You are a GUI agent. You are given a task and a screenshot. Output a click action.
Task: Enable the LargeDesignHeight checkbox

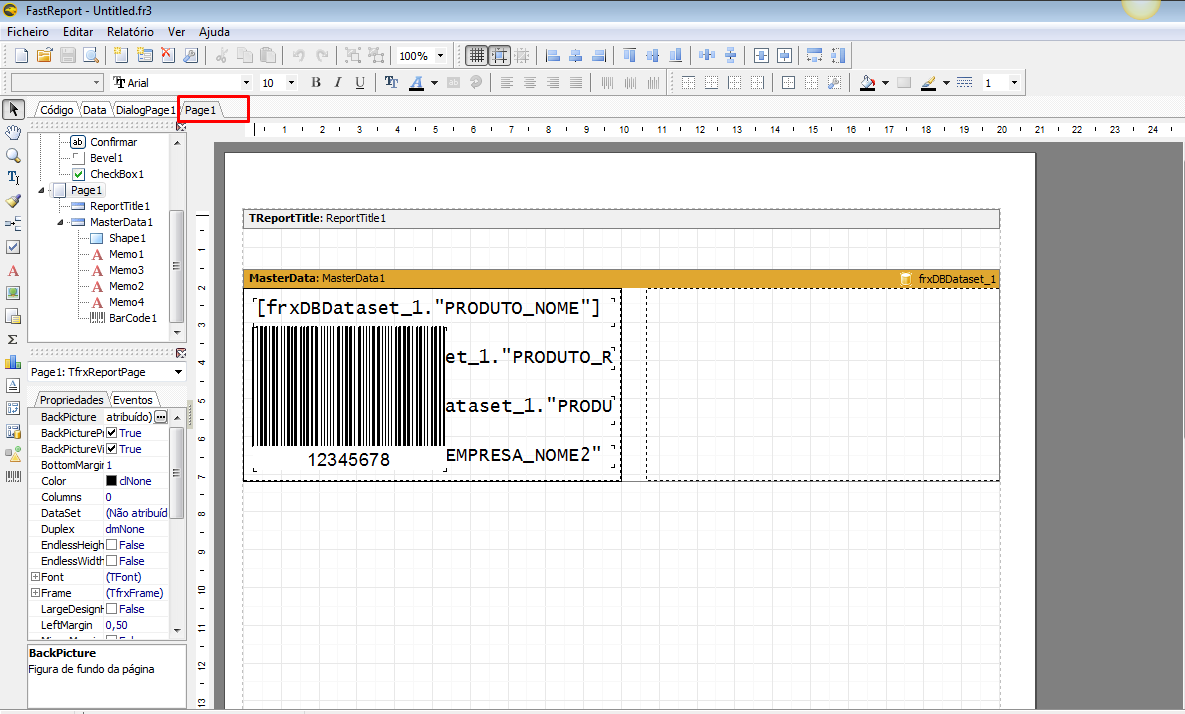coord(112,609)
